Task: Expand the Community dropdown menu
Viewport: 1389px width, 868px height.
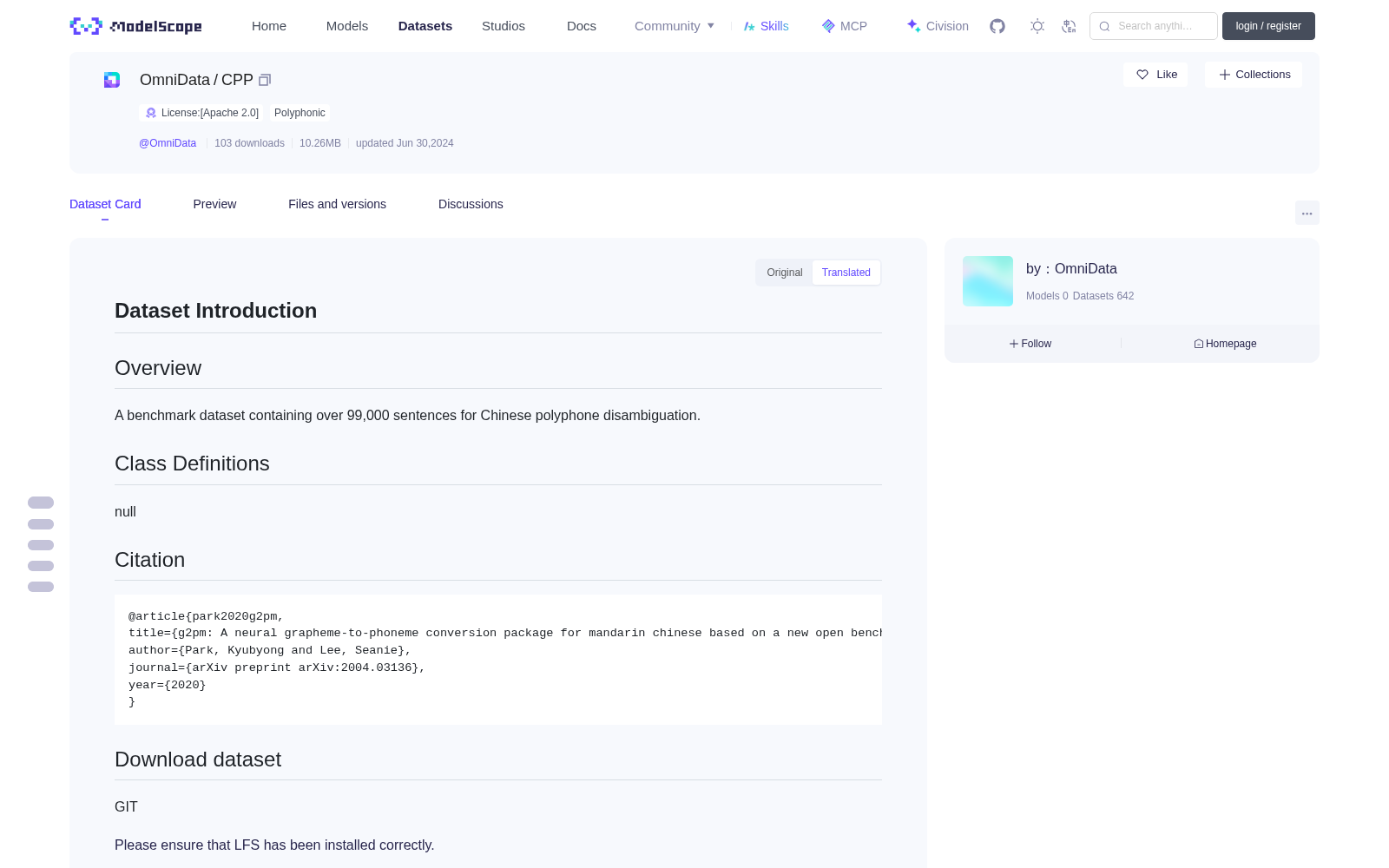Action: coord(675,26)
